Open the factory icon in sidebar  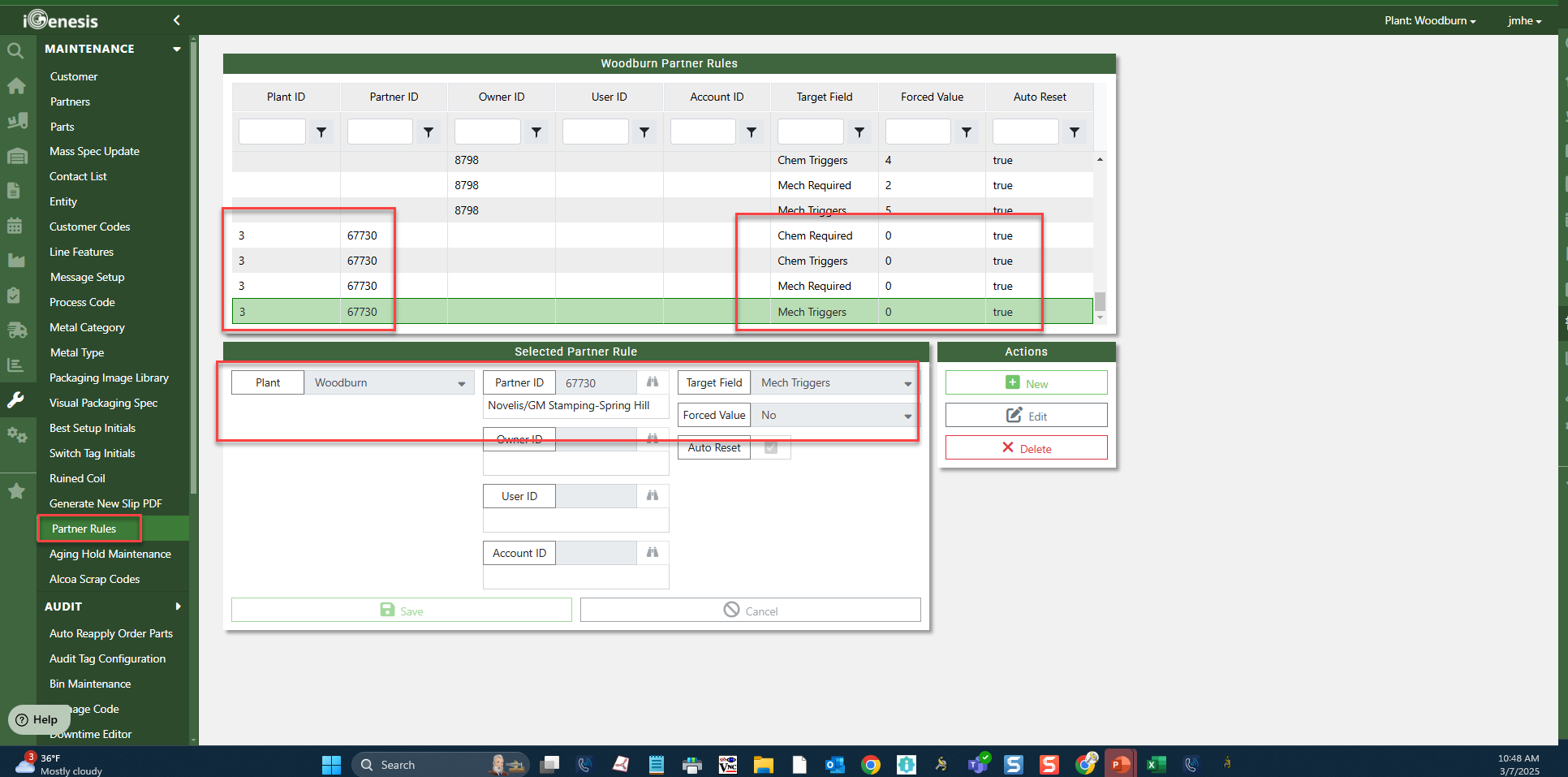pos(16,261)
